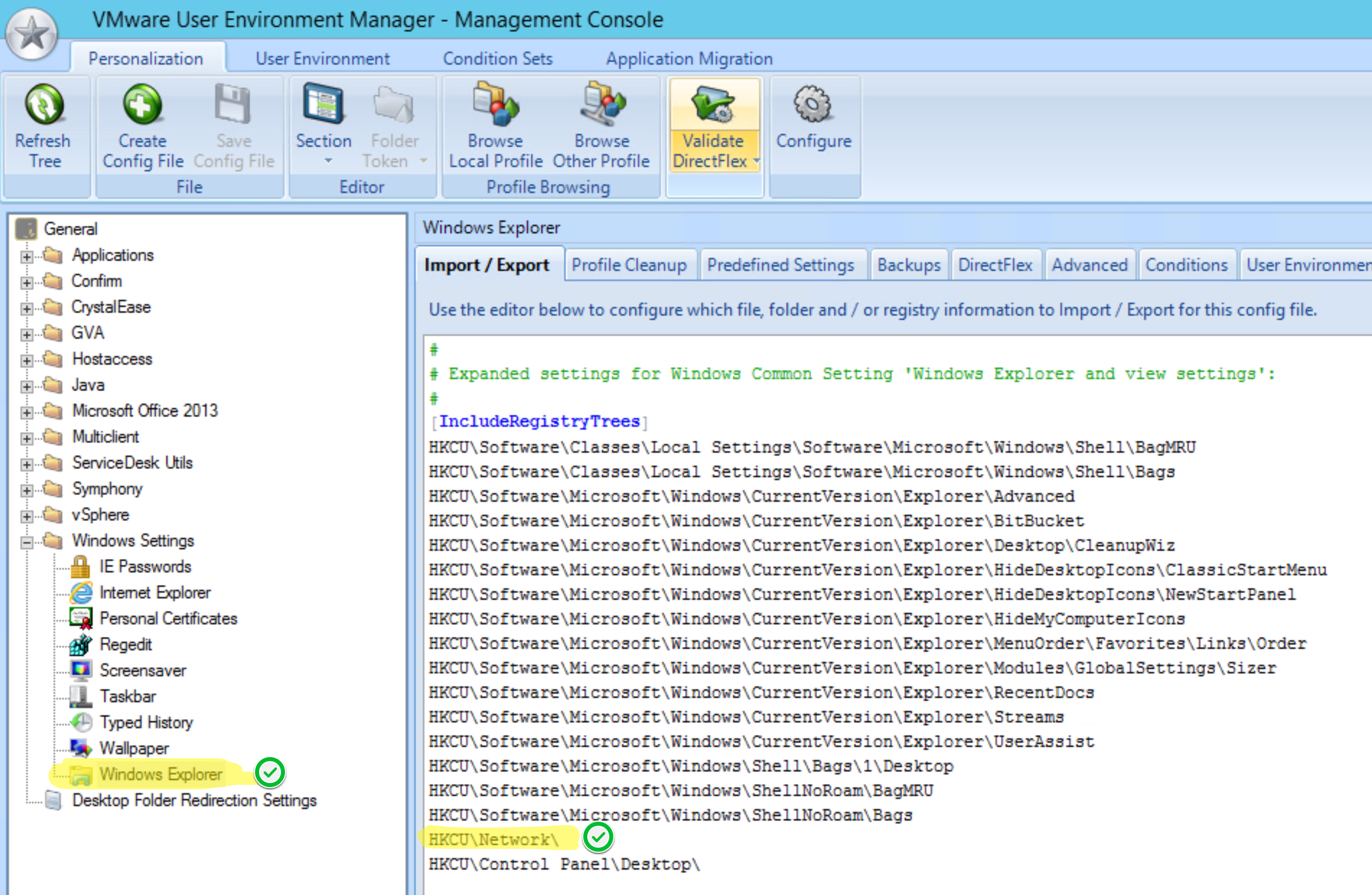
Task: Click the [IncludeRegistryTrees] section header
Action: point(539,421)
